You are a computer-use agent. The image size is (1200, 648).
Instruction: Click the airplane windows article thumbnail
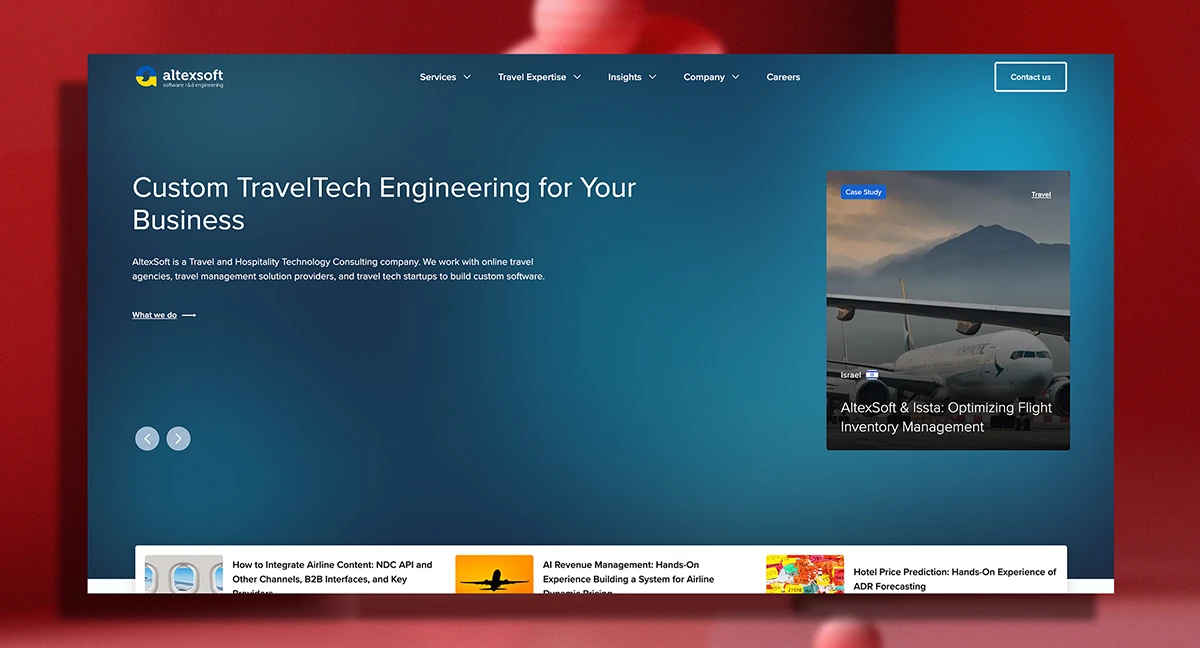(x=184, y=575)
